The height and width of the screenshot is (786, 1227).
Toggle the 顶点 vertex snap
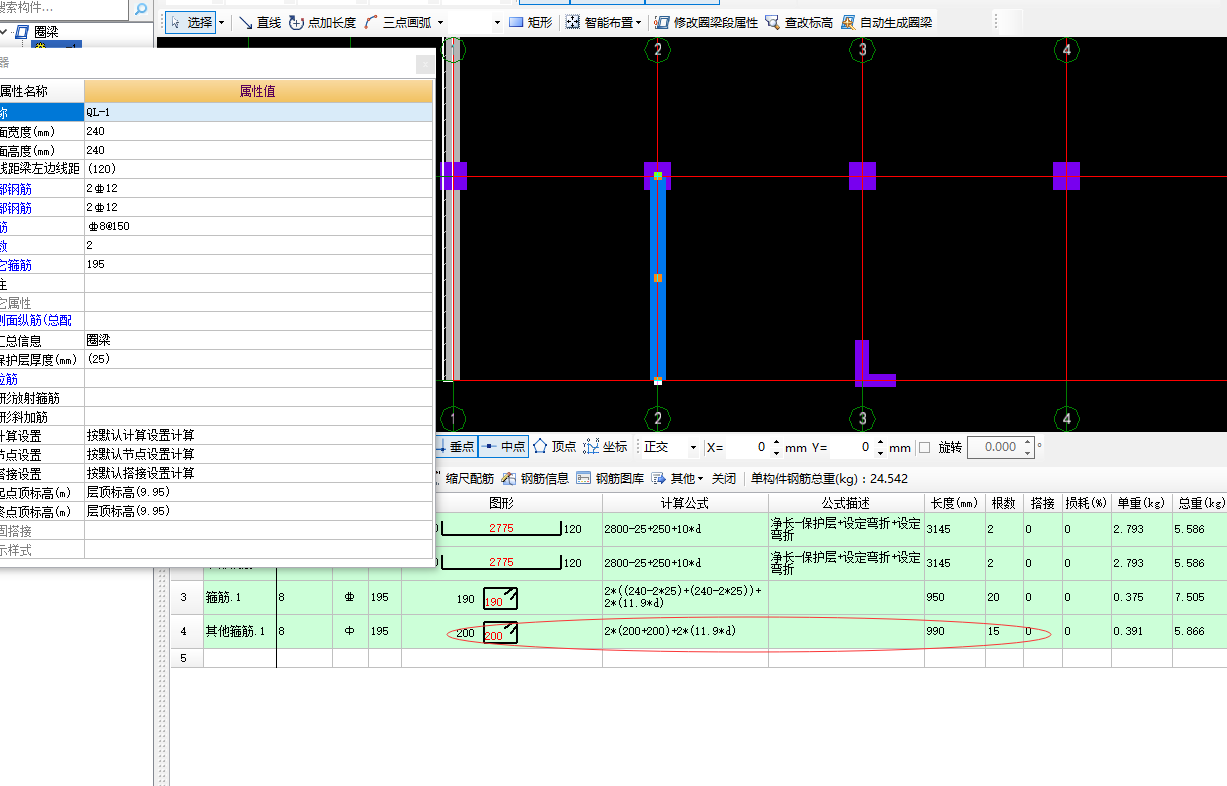[554, 447]
